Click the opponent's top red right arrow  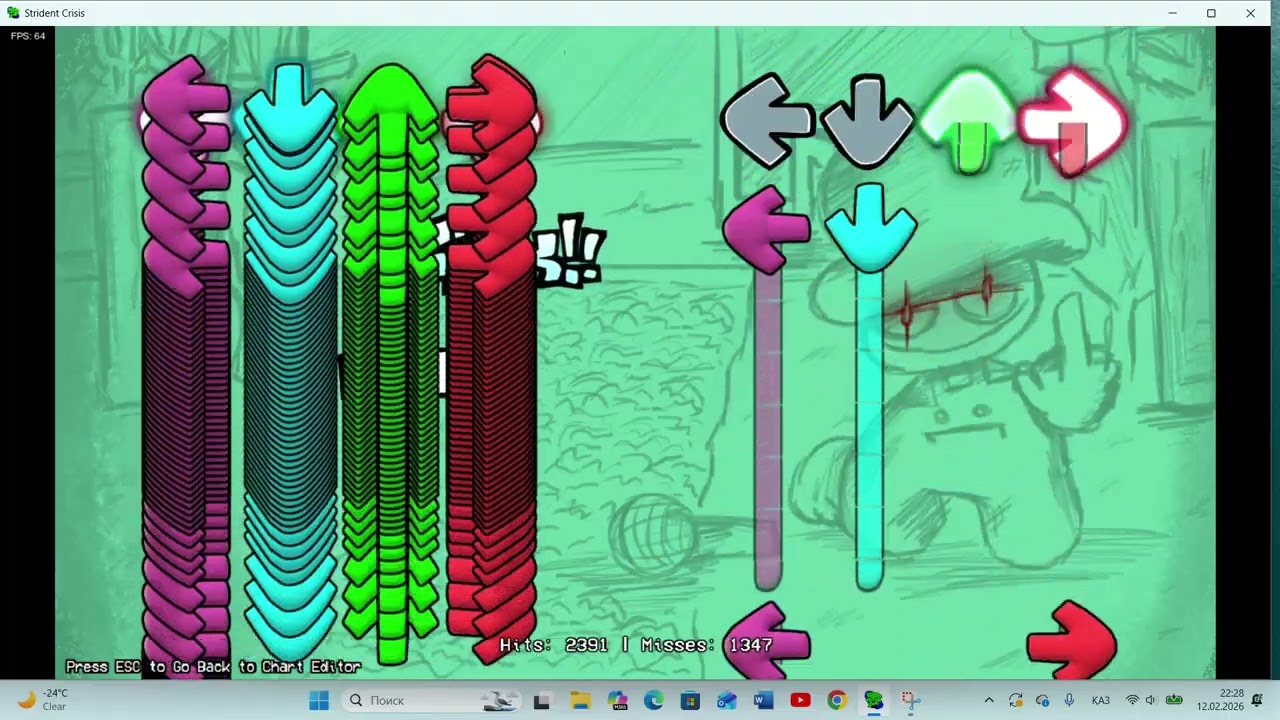[x=492, y=98]
